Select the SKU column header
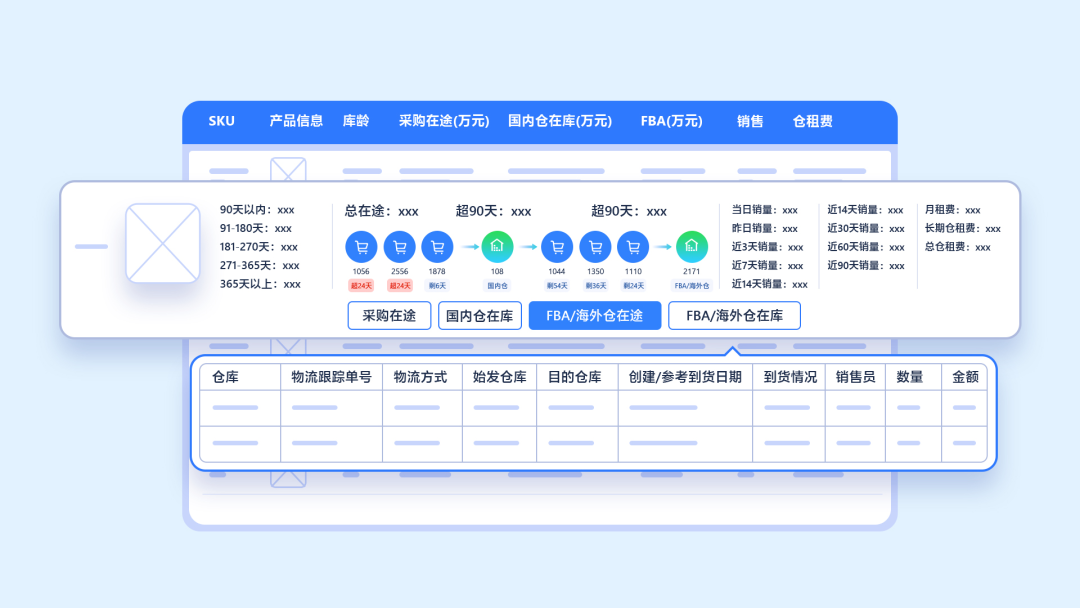 pyautogui.click(x=220, y=121)
